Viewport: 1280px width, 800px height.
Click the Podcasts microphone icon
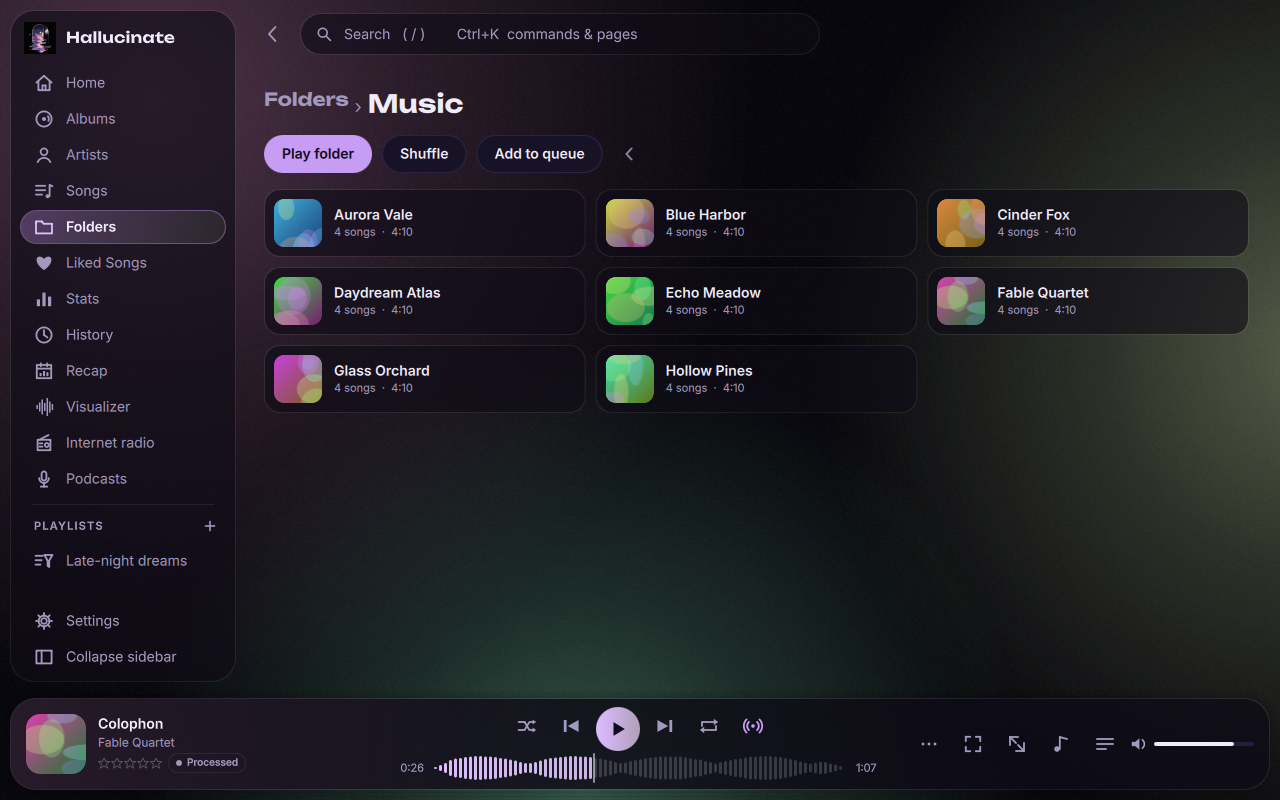(x=44, y=479)
